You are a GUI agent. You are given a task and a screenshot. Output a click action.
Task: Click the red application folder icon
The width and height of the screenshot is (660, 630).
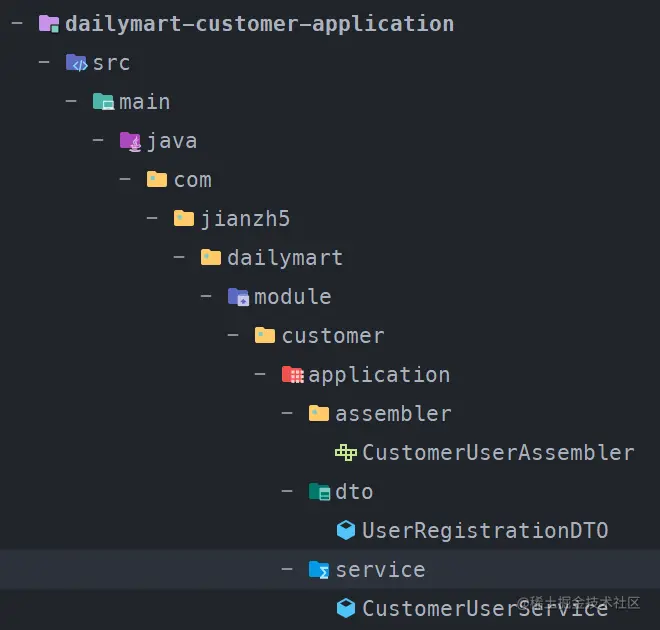[x=293, y=375]
